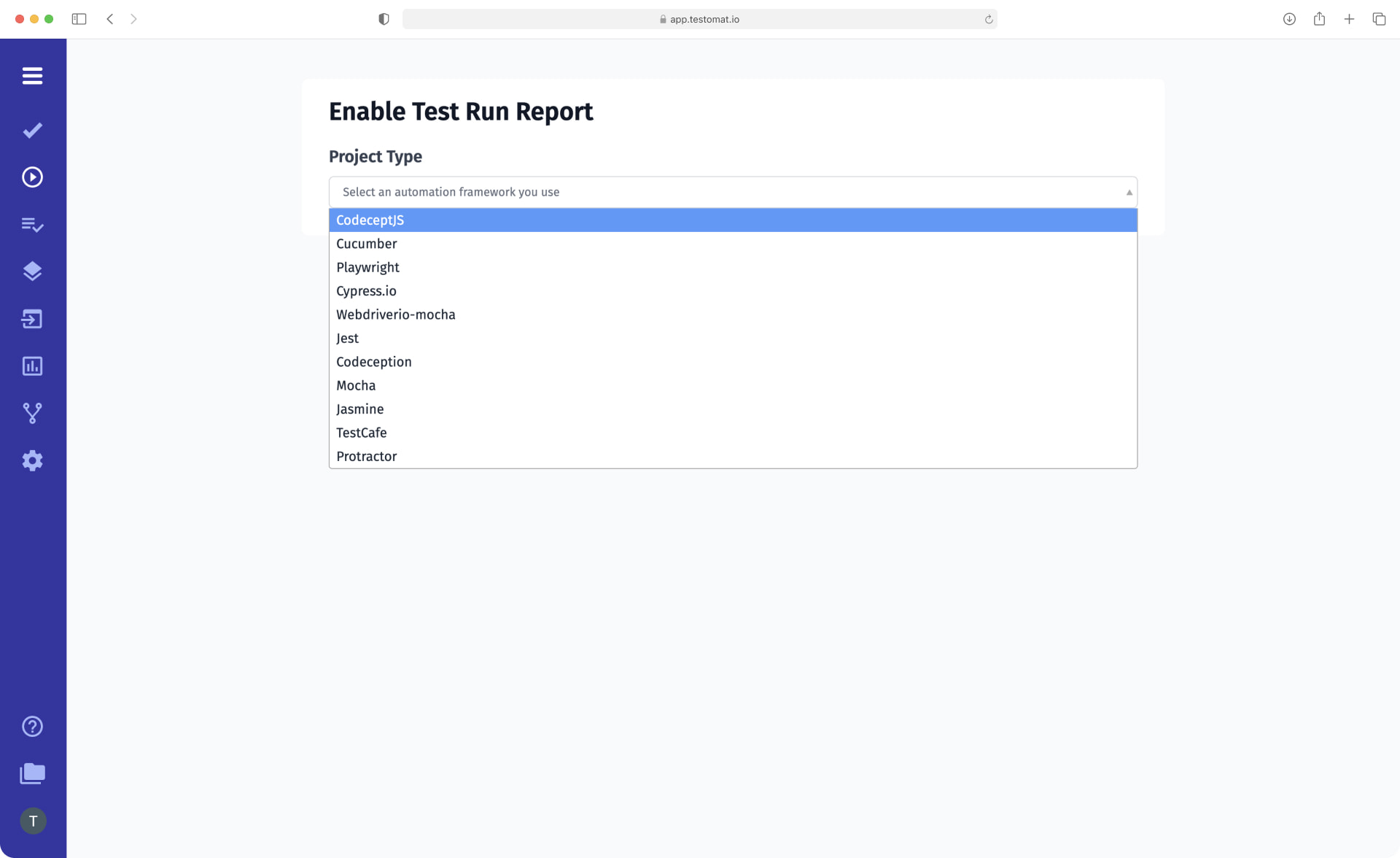The height and width of the screenshot is (858, 1400).
Task: Click the browser address bar
Action: [699, 19]
